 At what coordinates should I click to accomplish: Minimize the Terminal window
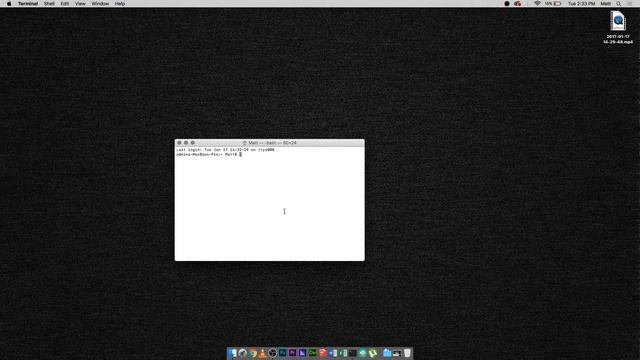pyautogui.click(x=186, y=143)
